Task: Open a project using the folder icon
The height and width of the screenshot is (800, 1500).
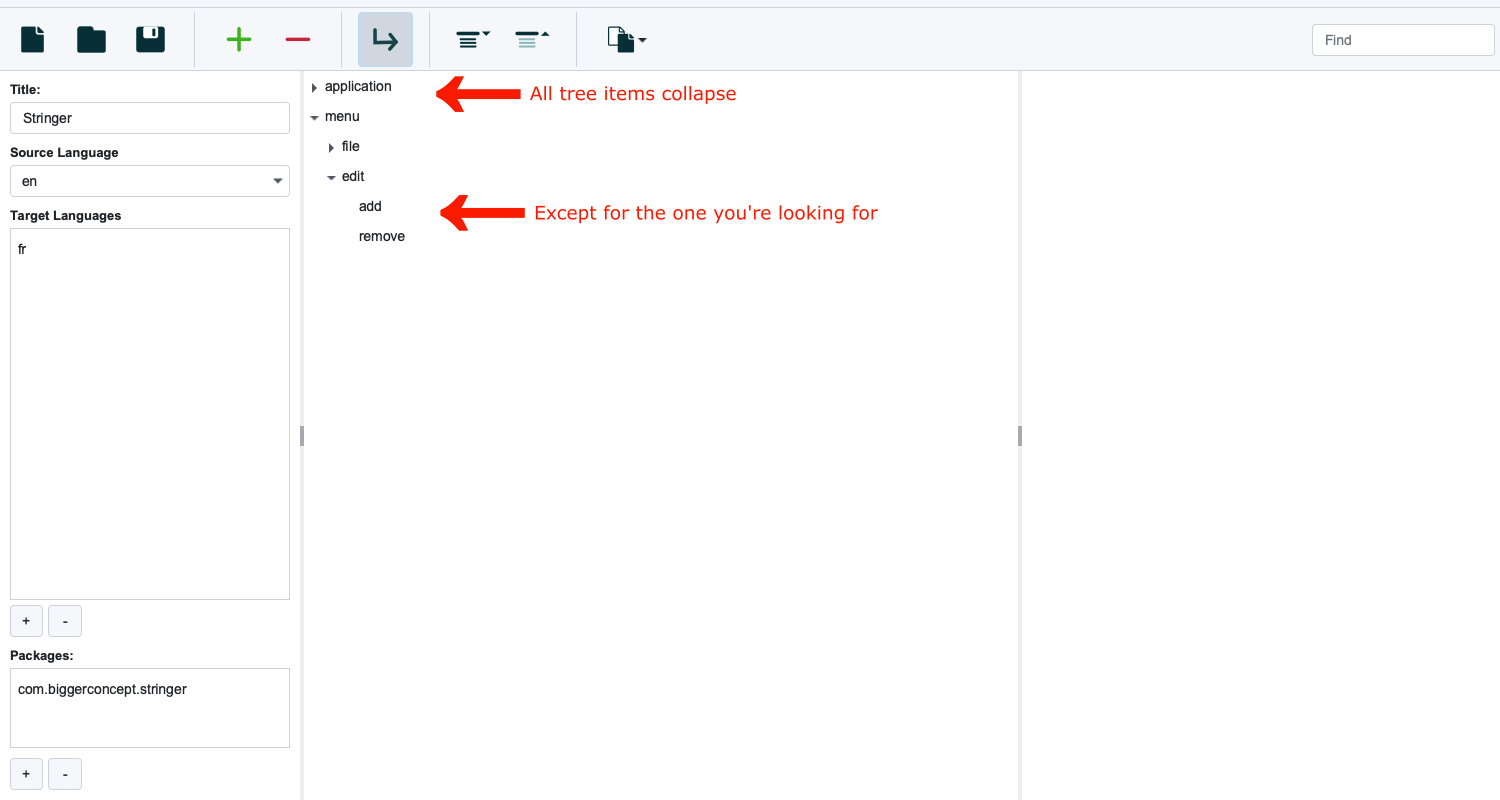Action: tap(92, 39)
